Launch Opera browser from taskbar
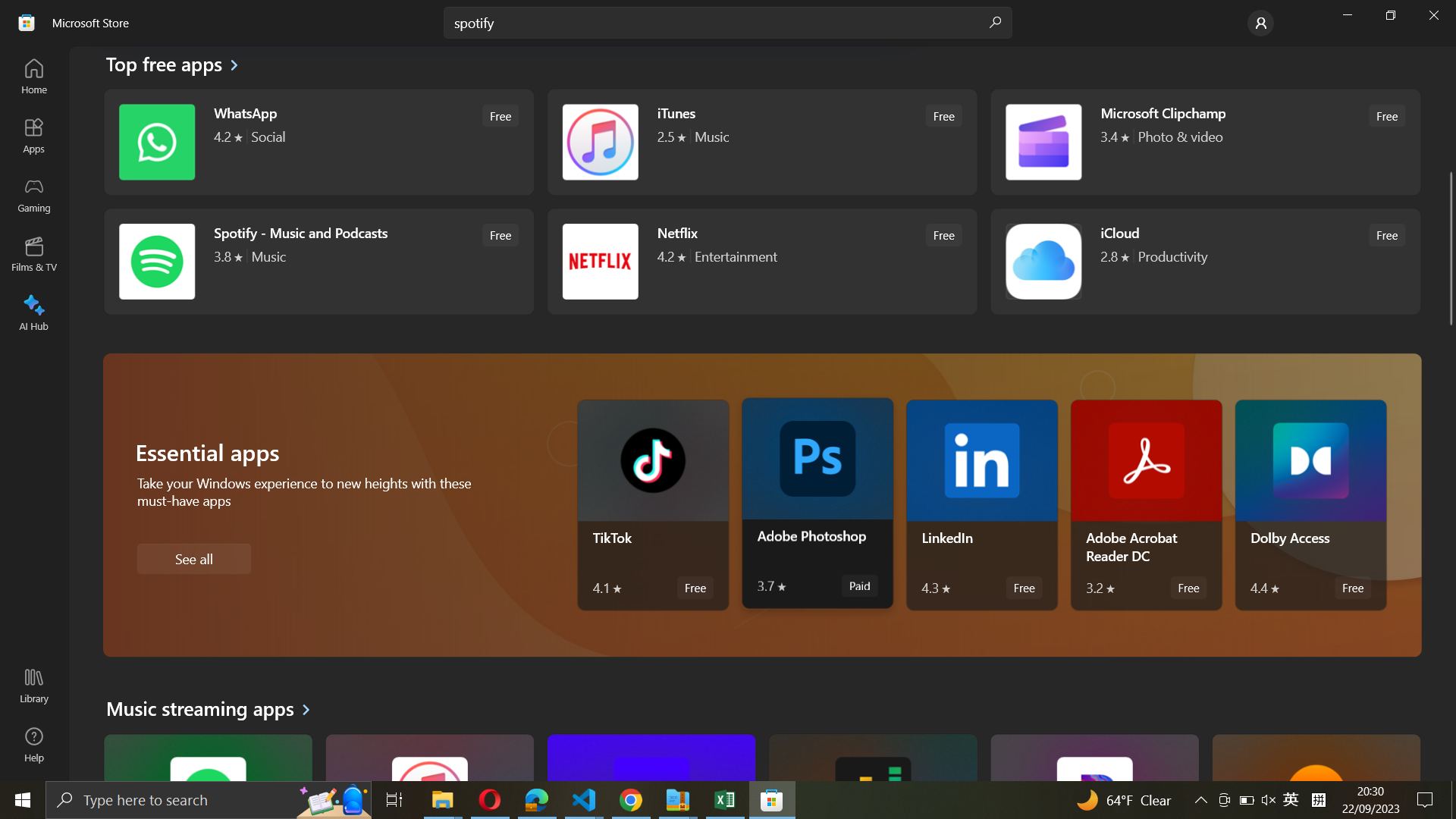This screenshot has height=819, width=1456. pos(490,800)
